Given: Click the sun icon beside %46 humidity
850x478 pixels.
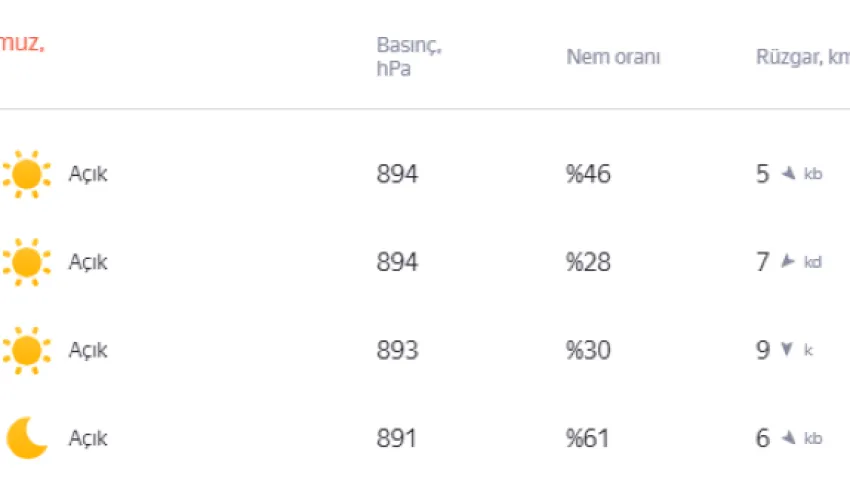Looking at the screenshot, I should 26,174.
